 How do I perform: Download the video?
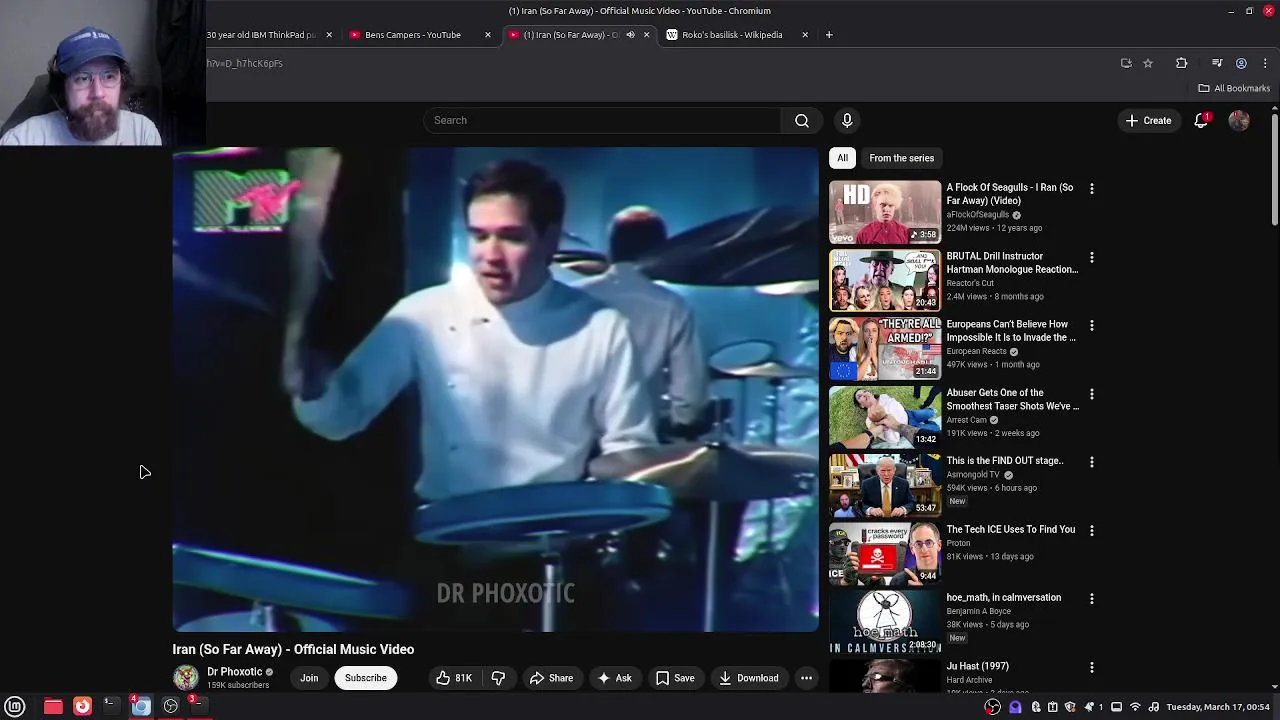[x=748, y=678]
